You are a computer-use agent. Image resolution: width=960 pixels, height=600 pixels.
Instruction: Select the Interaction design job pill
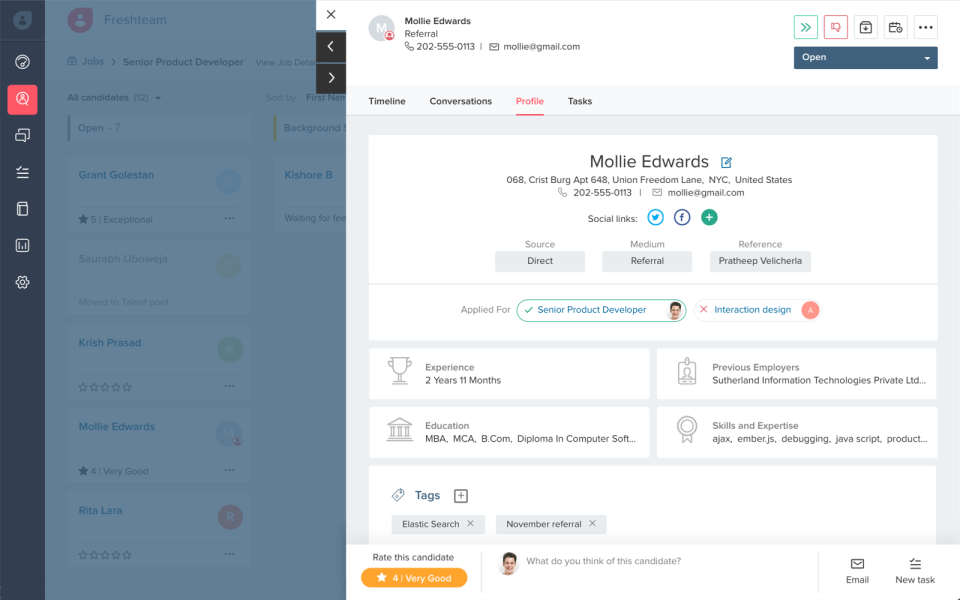point(757,310)
